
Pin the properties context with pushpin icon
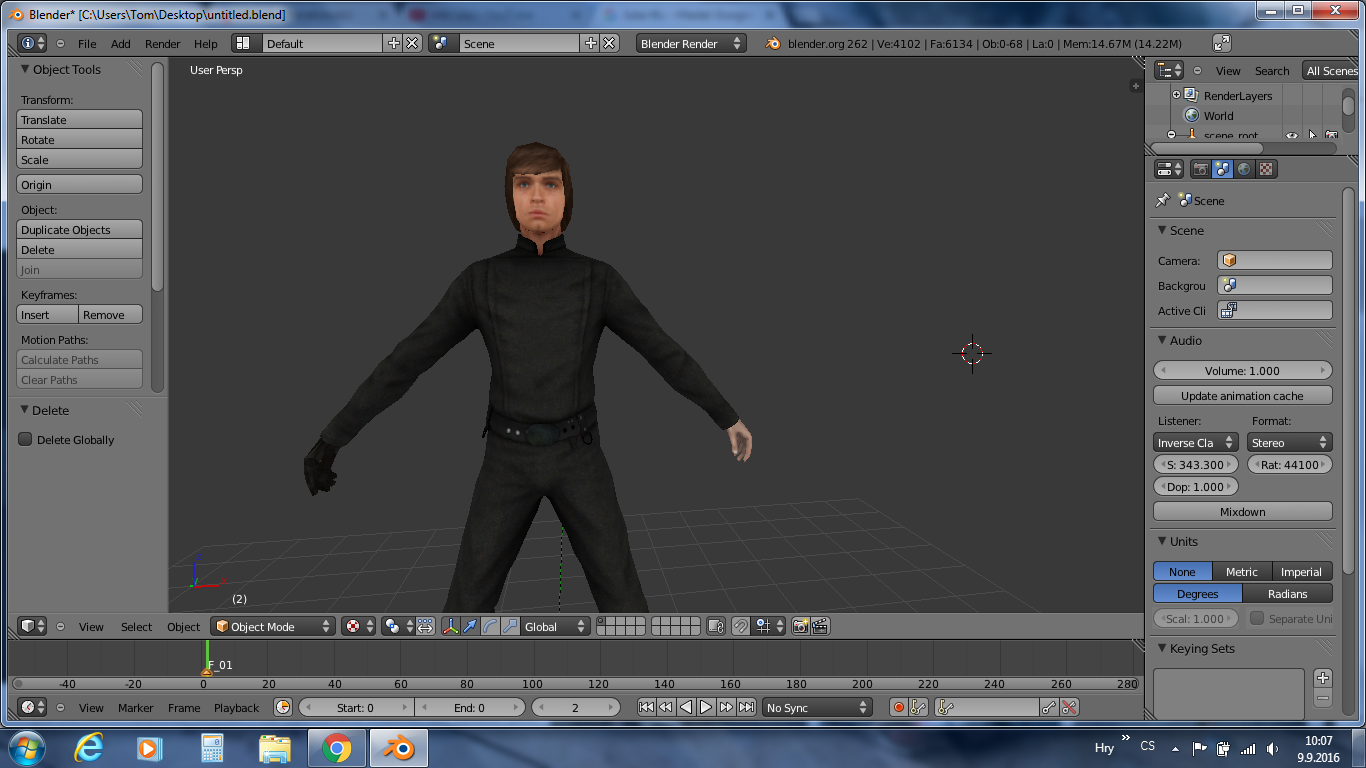[x=1163, y=200]
